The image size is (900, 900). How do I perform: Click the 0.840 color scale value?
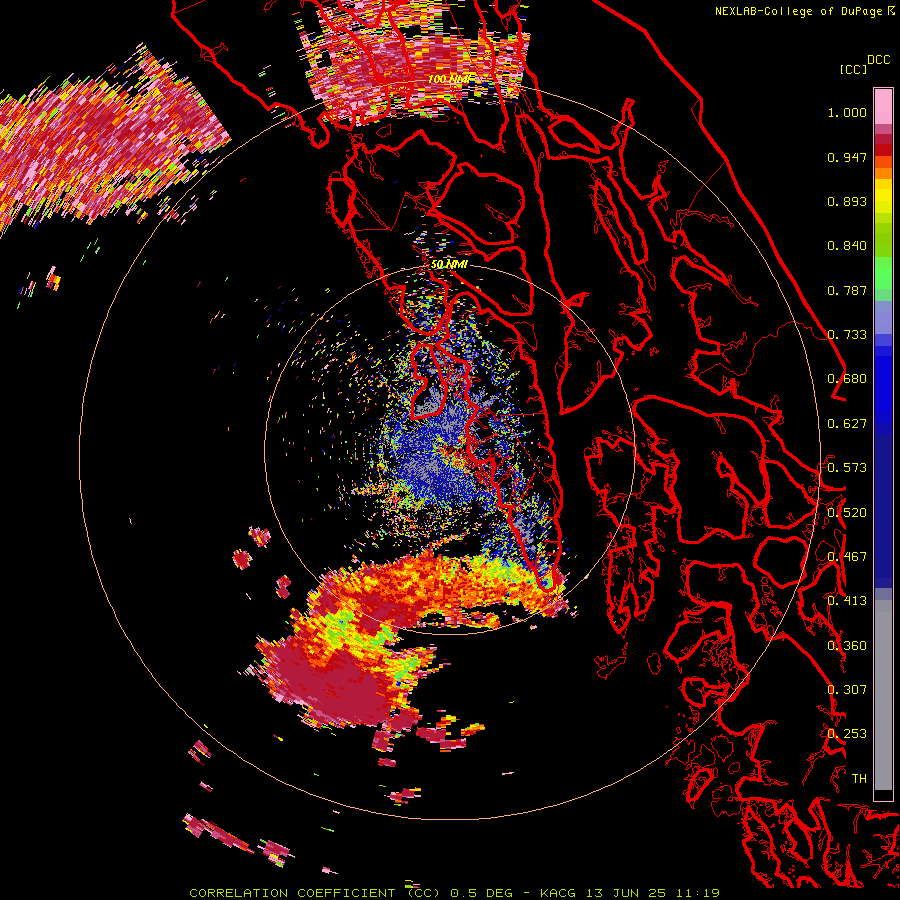[x=847, y=246]
